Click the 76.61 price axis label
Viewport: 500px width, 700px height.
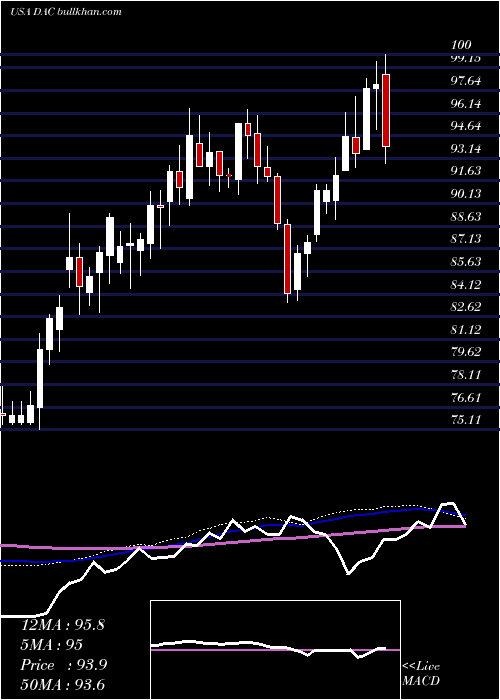tap(466, 397)
